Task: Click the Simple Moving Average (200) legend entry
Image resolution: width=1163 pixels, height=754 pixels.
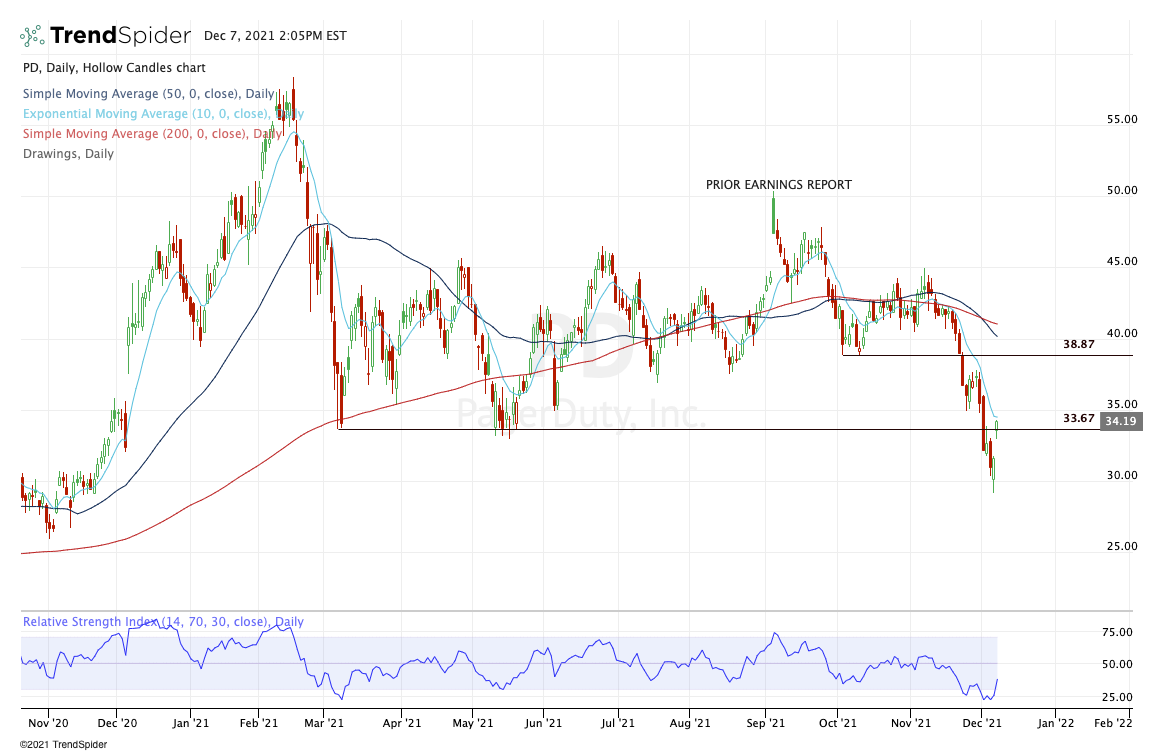Action: click(152, 133)
